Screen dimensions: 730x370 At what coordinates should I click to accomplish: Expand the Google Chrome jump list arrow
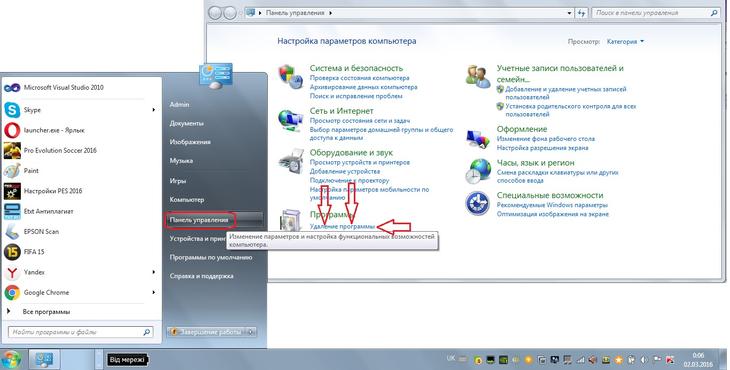click(154, 292)
